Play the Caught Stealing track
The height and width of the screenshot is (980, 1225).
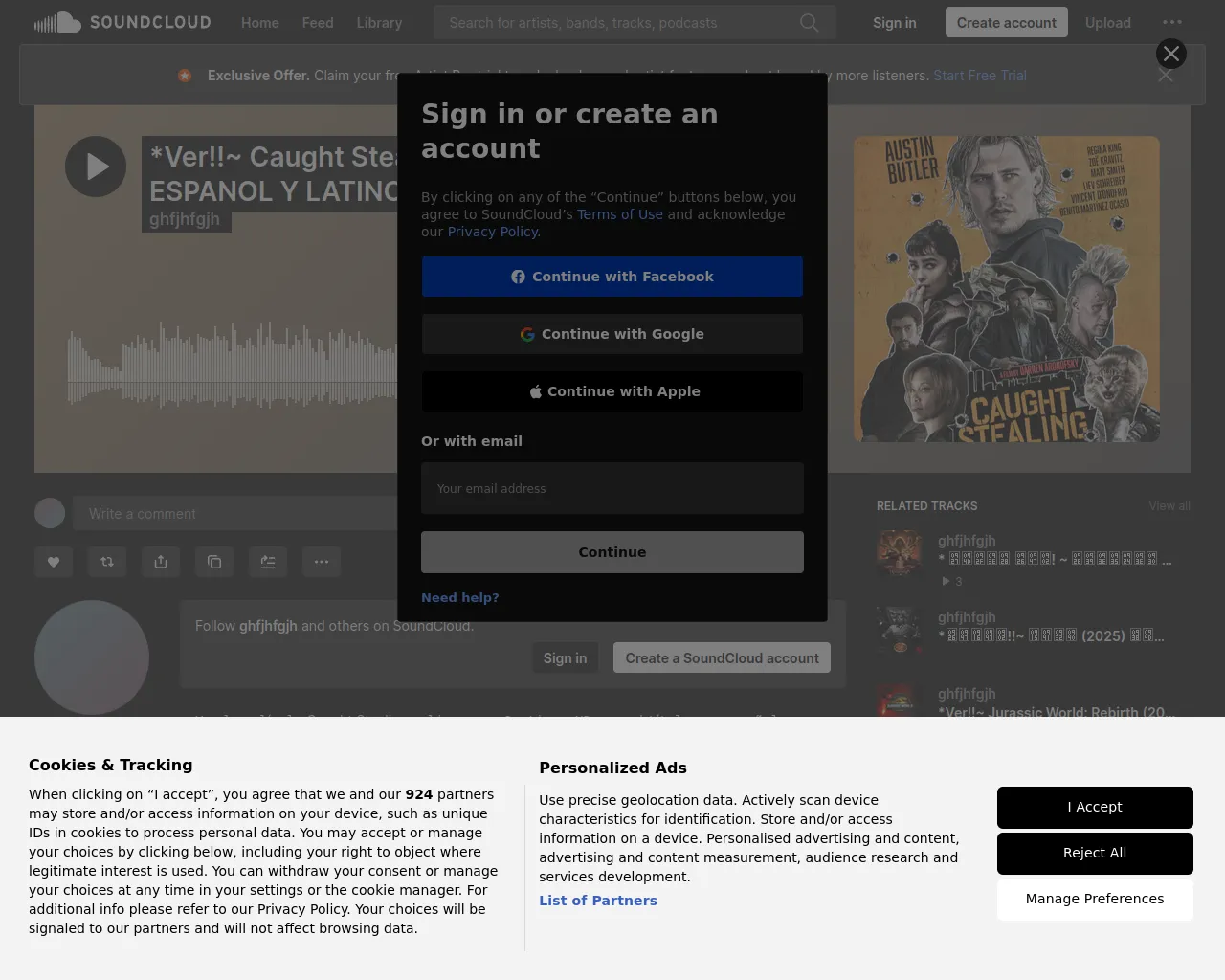click(x=96, y=167)
